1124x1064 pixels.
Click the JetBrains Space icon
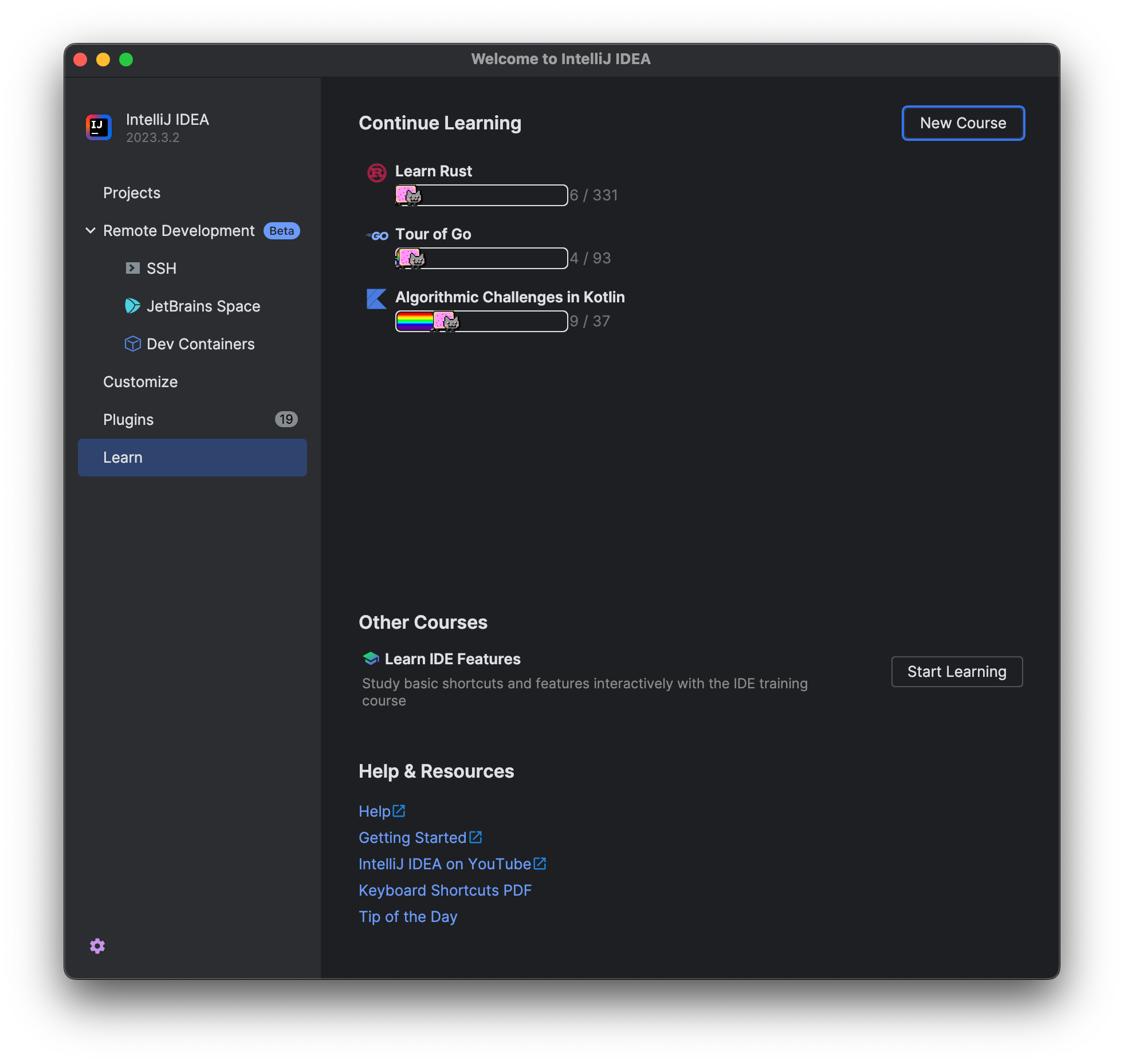132,306
